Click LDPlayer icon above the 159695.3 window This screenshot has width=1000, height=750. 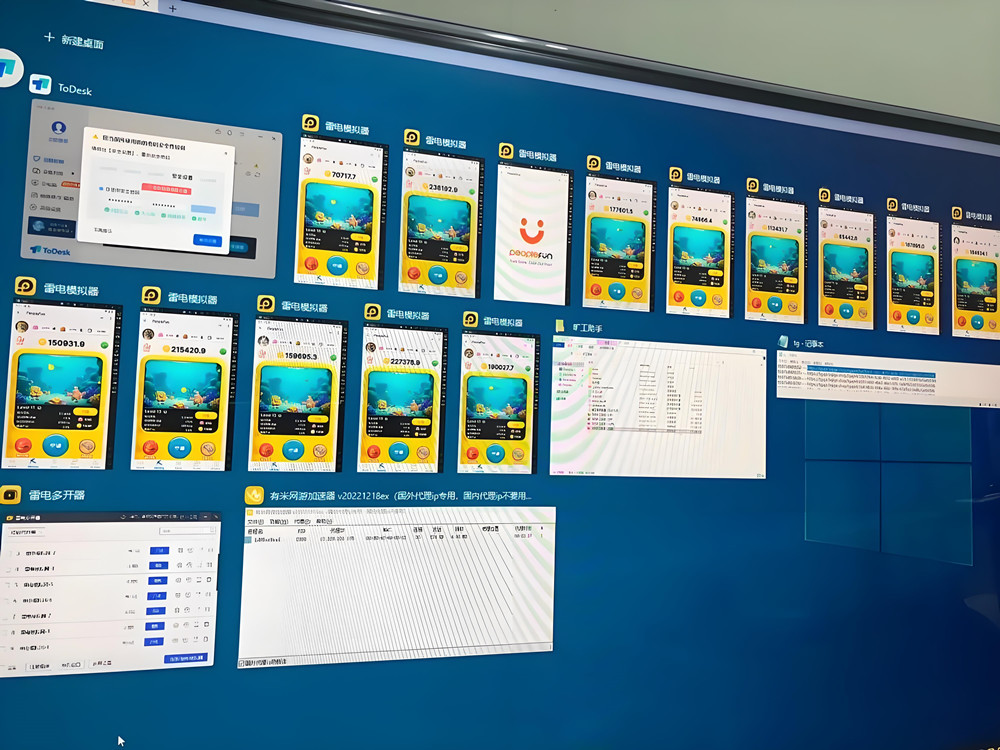[x=265, y=304]
